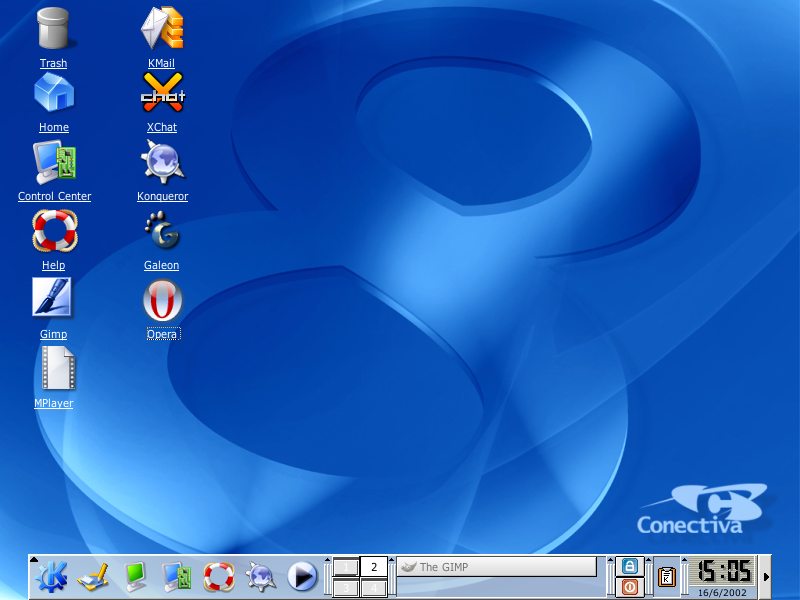Launch Konqueror from the panel
Viewport: 800px width, 600px height.
[261, 577]
